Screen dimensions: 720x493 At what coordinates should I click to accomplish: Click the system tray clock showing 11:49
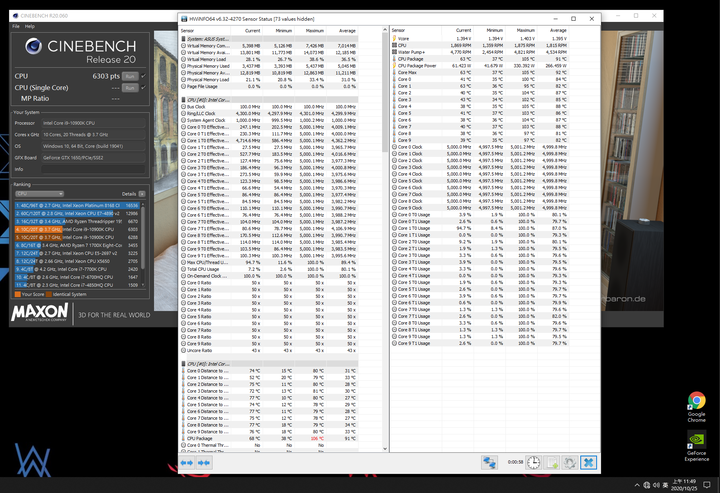pos(684,485)
